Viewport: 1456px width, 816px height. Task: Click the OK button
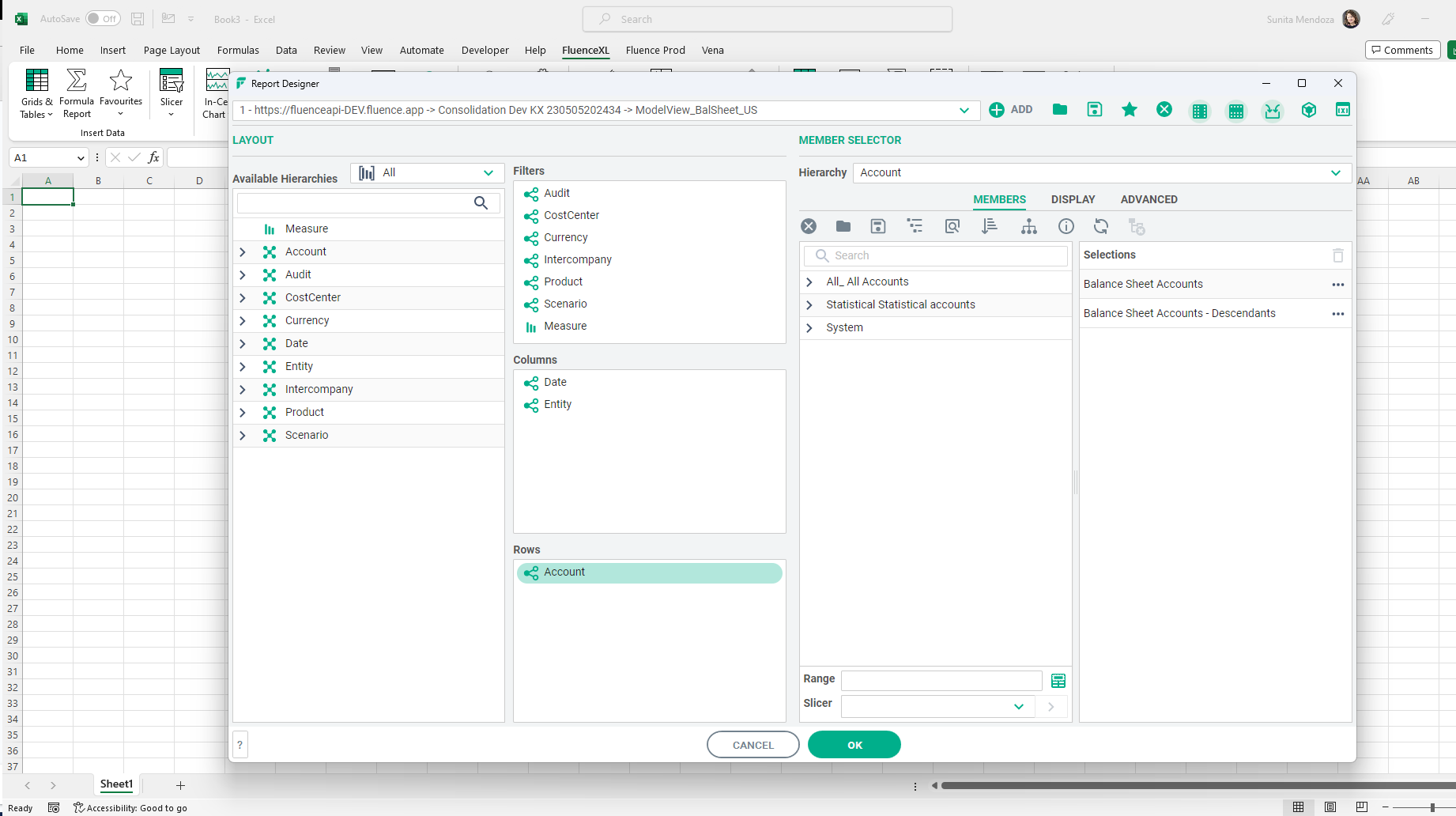coord(854,745)
